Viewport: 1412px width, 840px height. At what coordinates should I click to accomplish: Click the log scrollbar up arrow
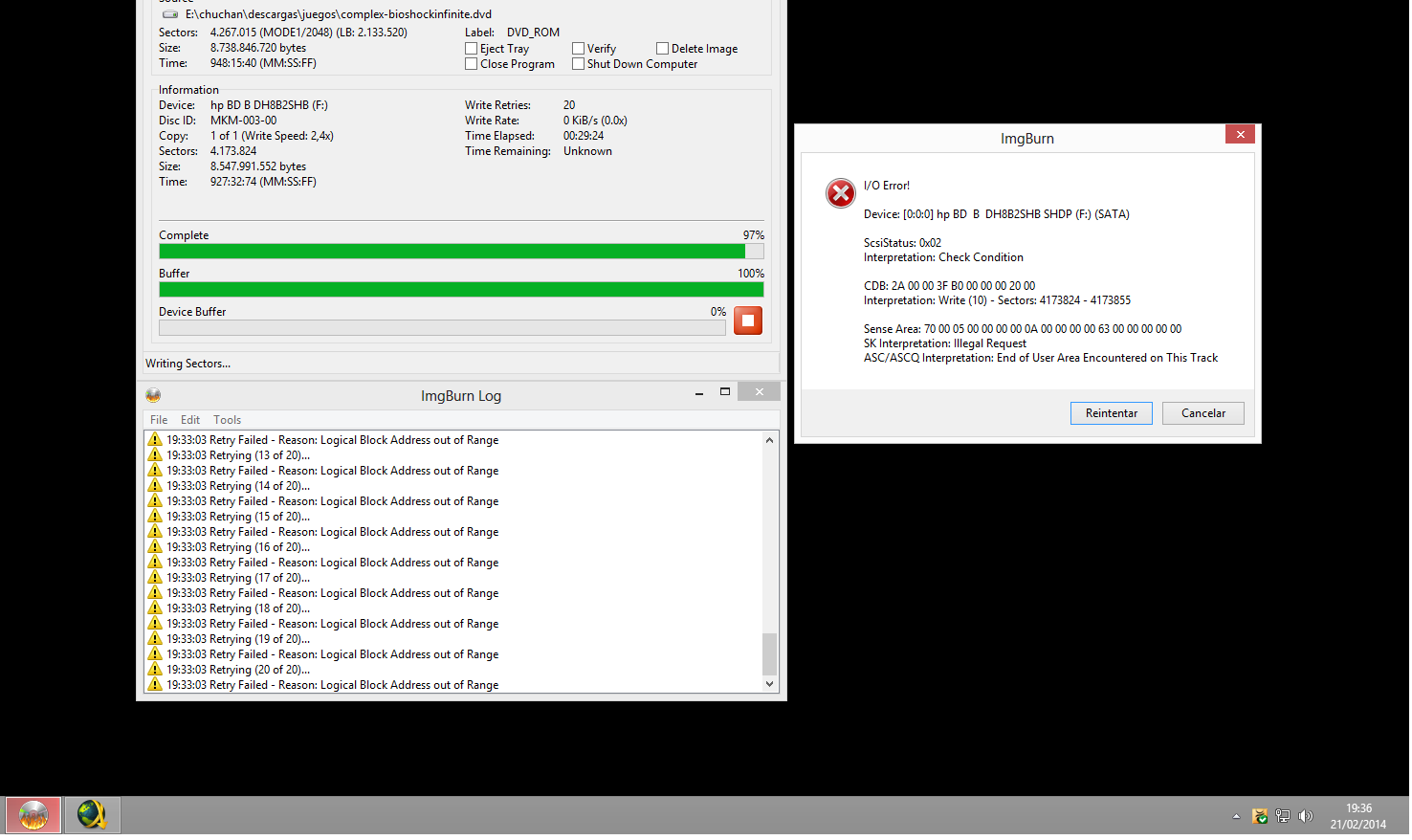(x=770, y=440)
